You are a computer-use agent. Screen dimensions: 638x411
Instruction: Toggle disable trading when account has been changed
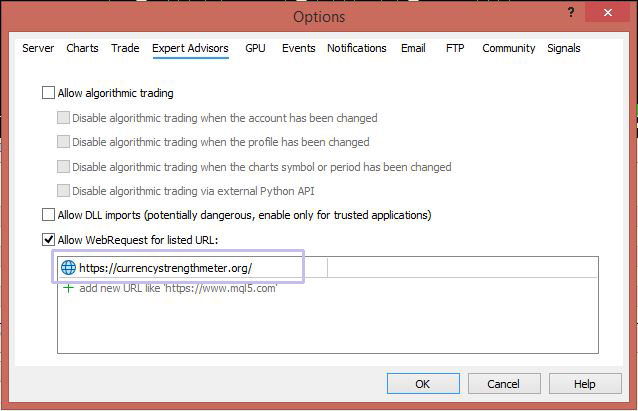pyautogui.click(x=64, y=118)
